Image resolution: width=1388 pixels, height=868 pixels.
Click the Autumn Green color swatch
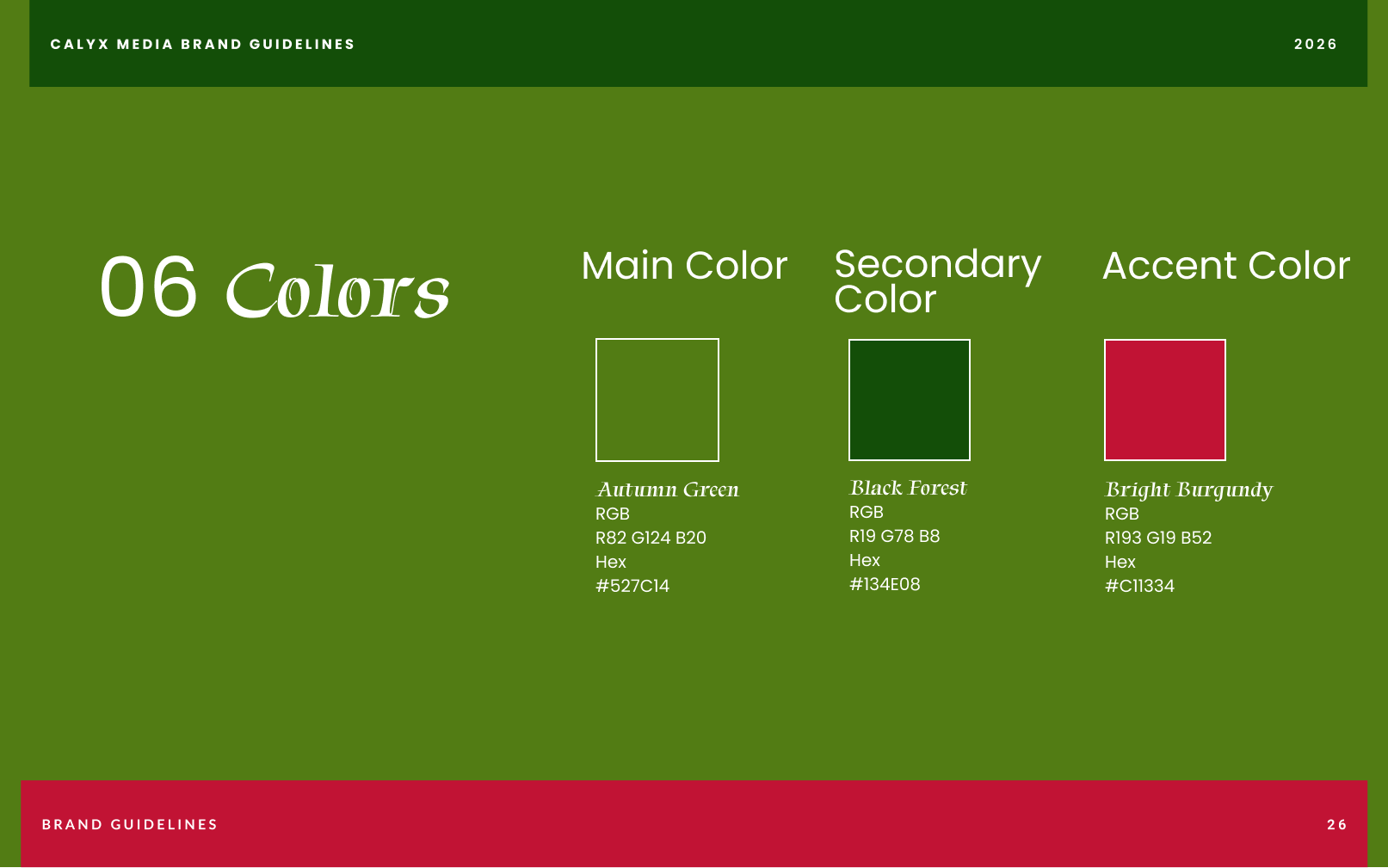(657, 400)
